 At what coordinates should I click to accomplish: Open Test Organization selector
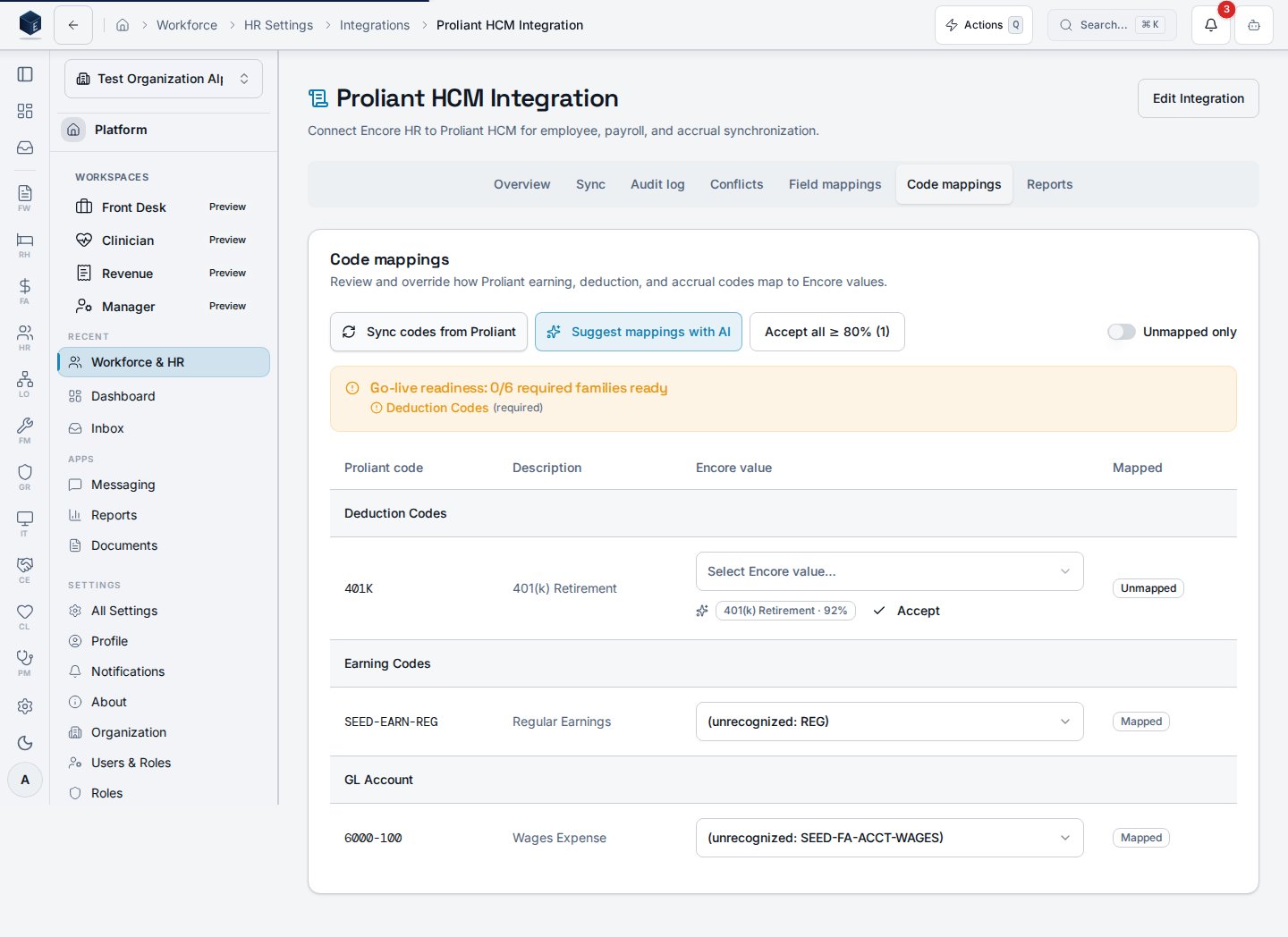click(x=164, y=79)
